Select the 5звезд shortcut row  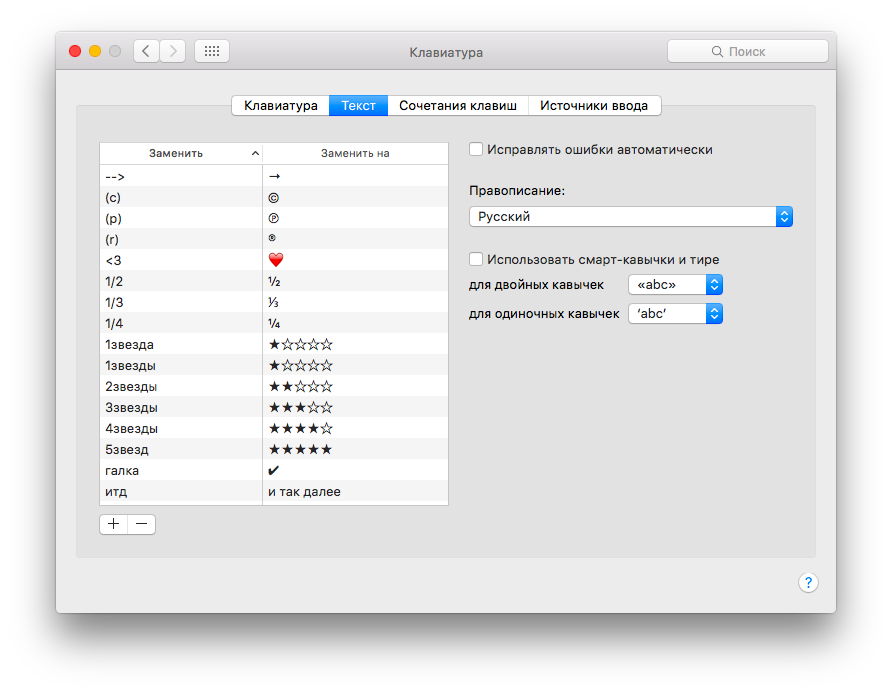tap(274, 450)
